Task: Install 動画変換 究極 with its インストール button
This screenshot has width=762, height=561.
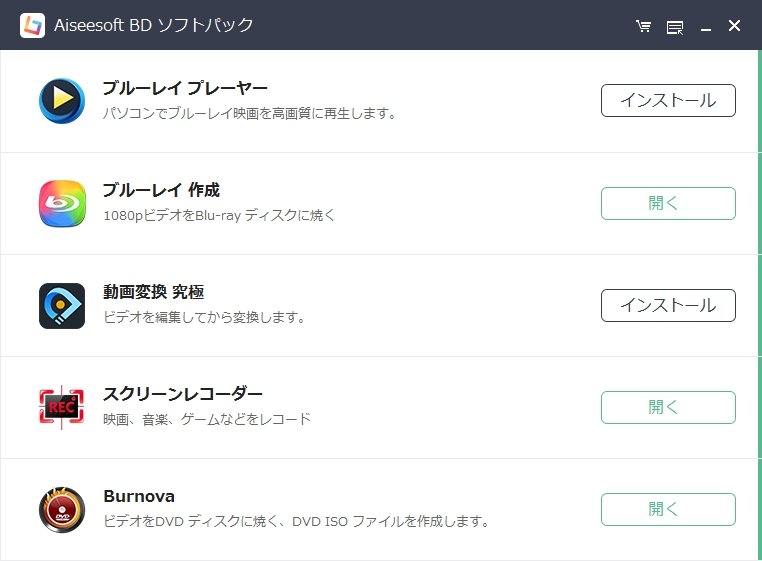Action: point(668,305)
